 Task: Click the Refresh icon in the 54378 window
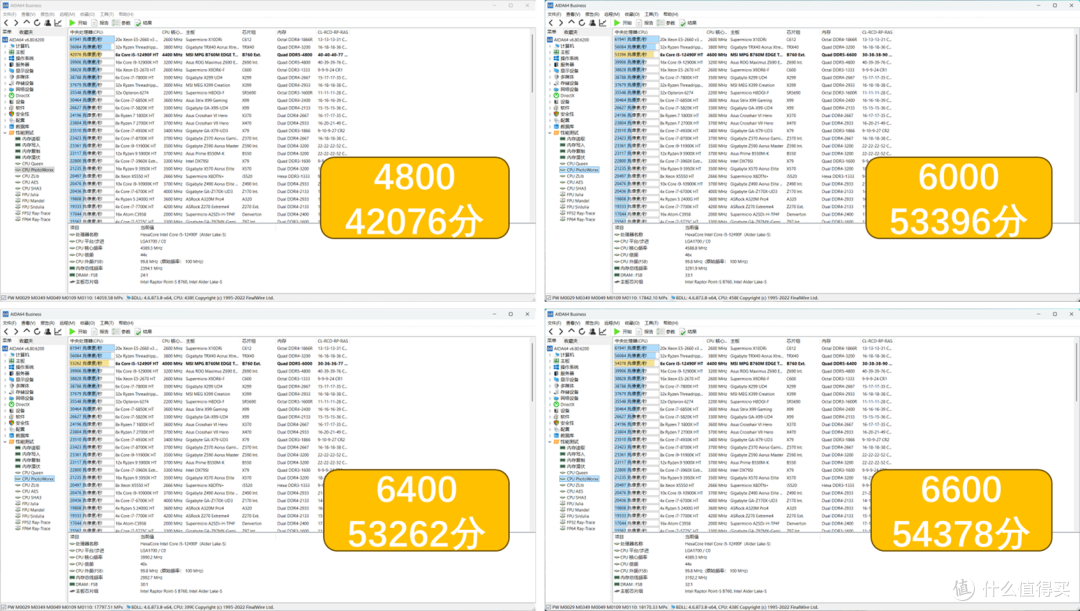(x=582, y=331)
